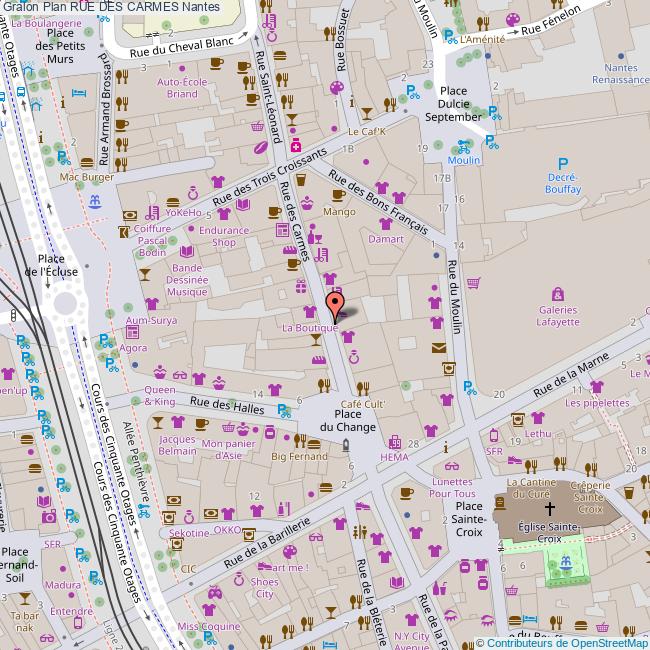Click the ATM icon above CIC

click(x=177, y=543)
